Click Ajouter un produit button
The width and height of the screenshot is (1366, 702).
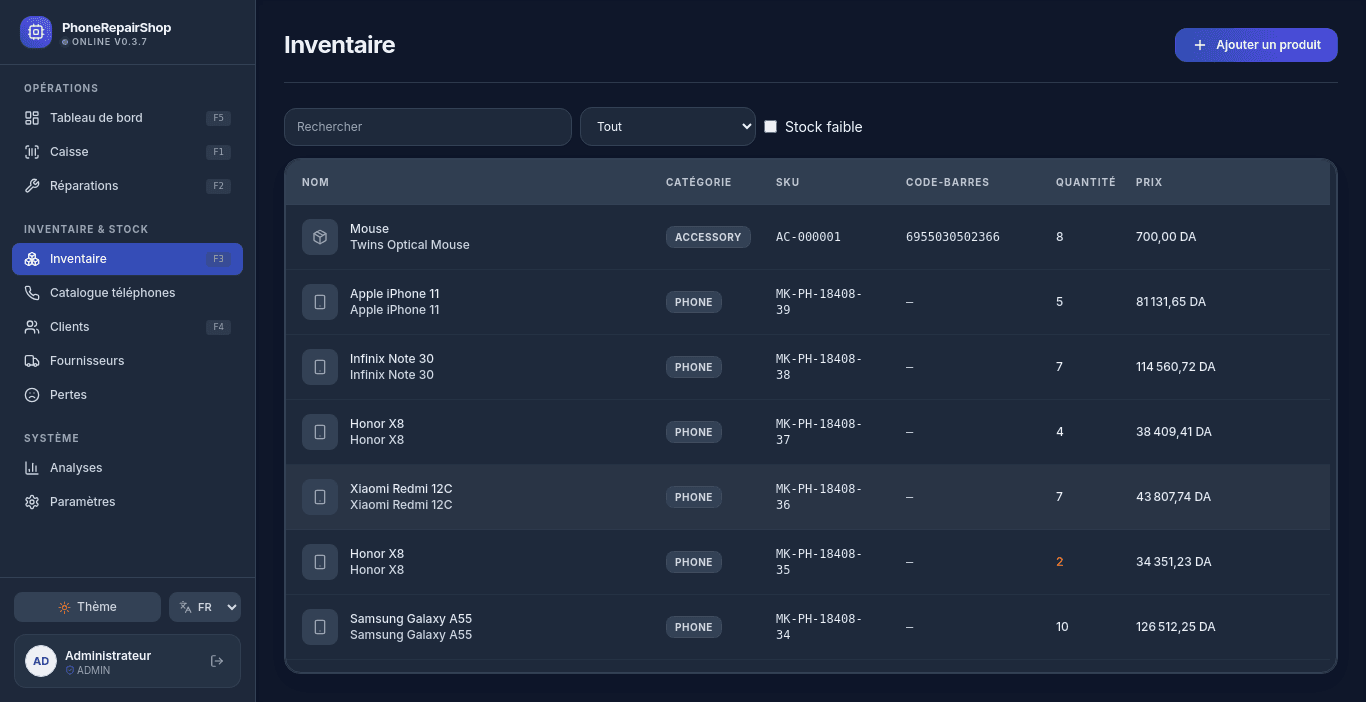(x=1256, y=45)
